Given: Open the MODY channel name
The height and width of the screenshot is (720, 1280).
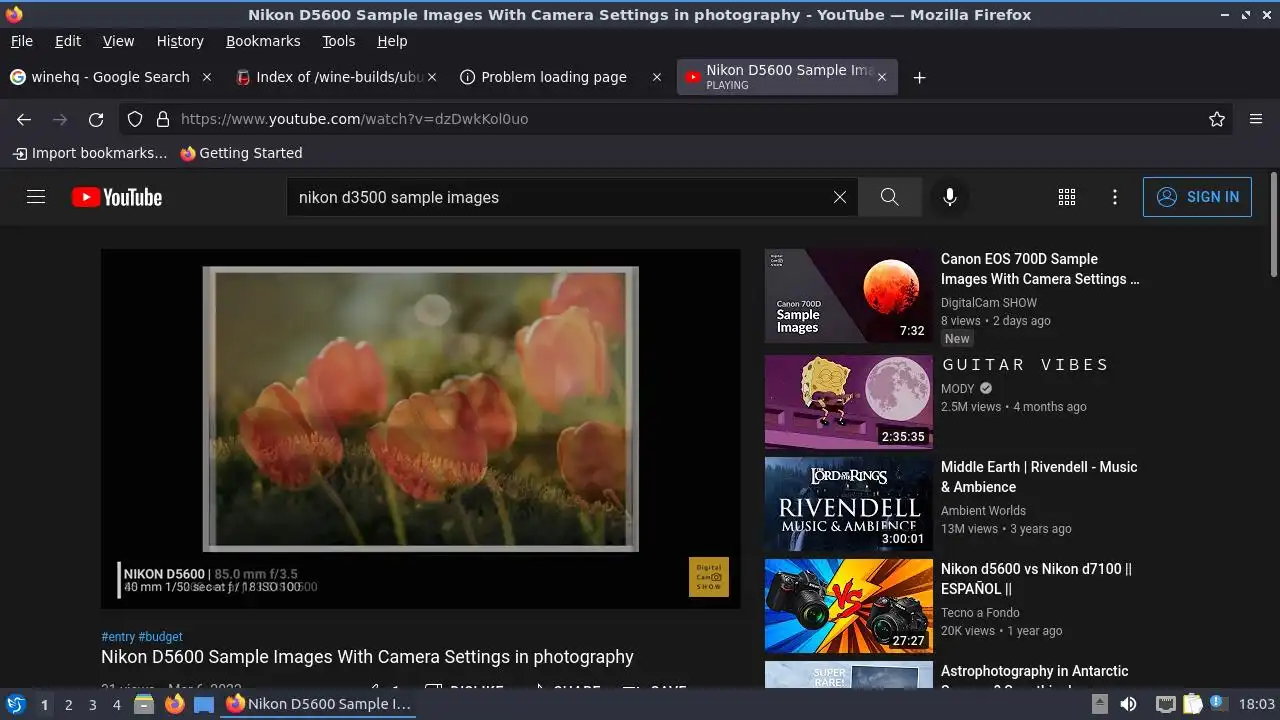Looking at the screenshot, I should point(957,388).
